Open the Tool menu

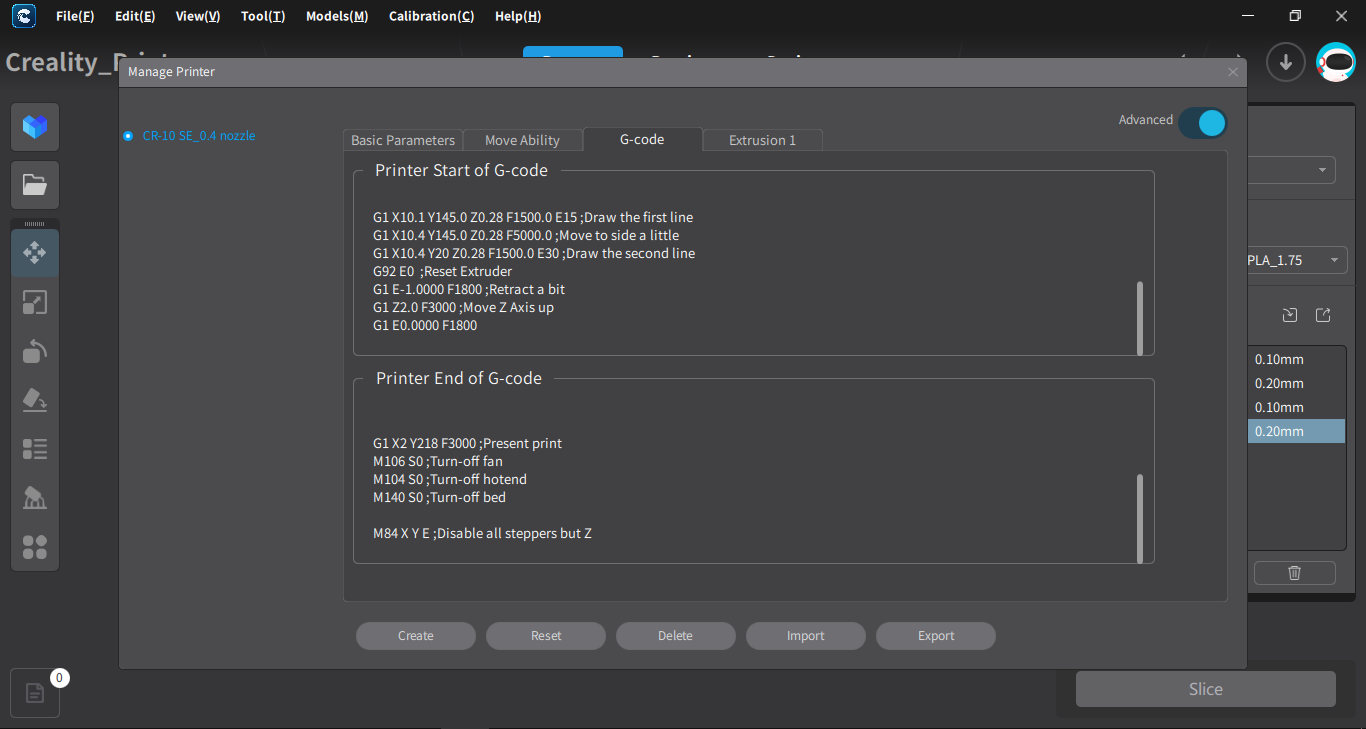click(263, 16)
